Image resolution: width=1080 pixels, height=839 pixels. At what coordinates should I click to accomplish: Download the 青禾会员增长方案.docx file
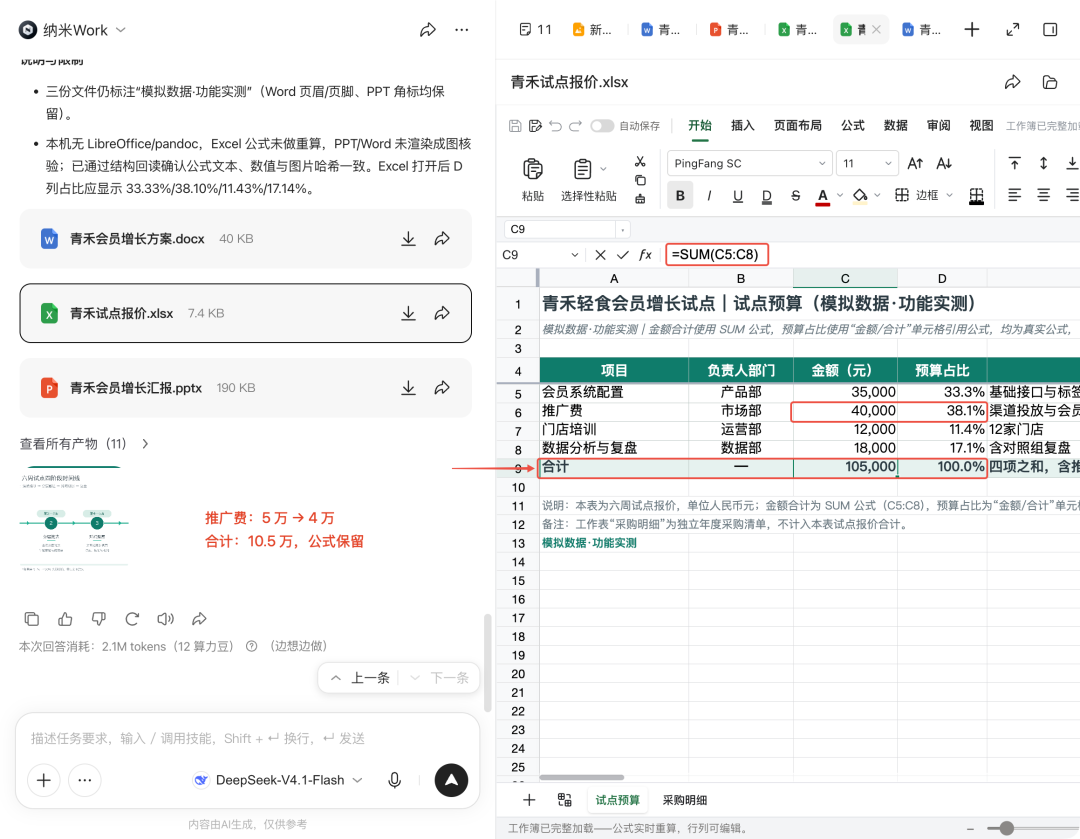point(408,239)
